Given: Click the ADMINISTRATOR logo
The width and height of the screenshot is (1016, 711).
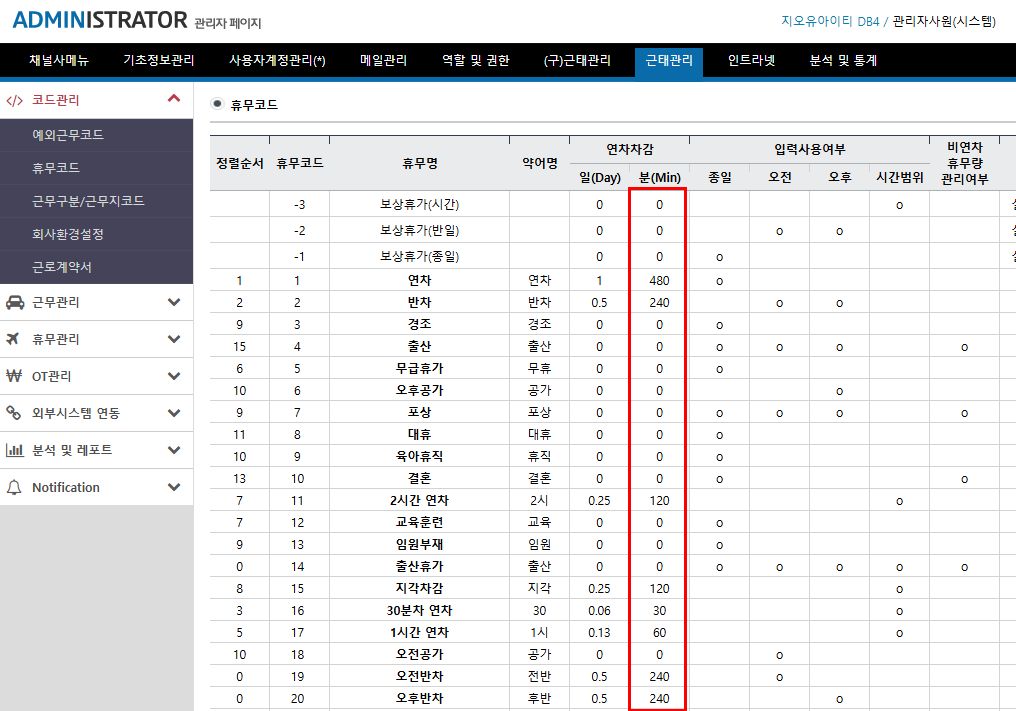Looking at the screenshot, I should (100, 20).
